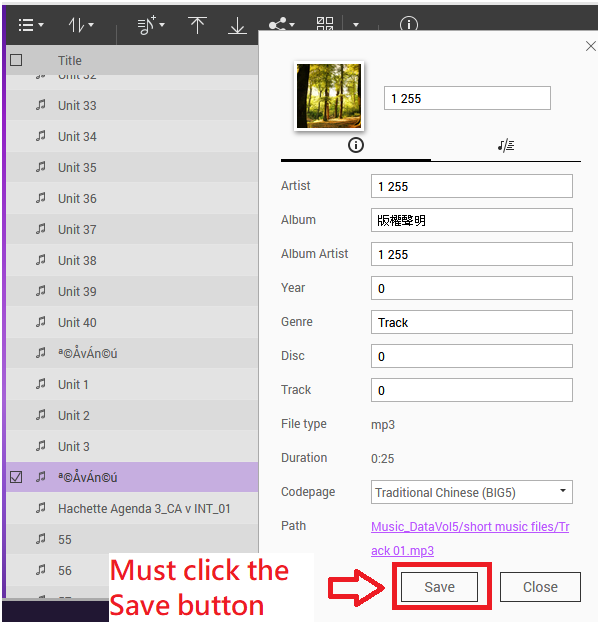The height and width of the screenshot is (624, 600).
Task: Select the Unit 1 track
Action: (x=132, y=384)
